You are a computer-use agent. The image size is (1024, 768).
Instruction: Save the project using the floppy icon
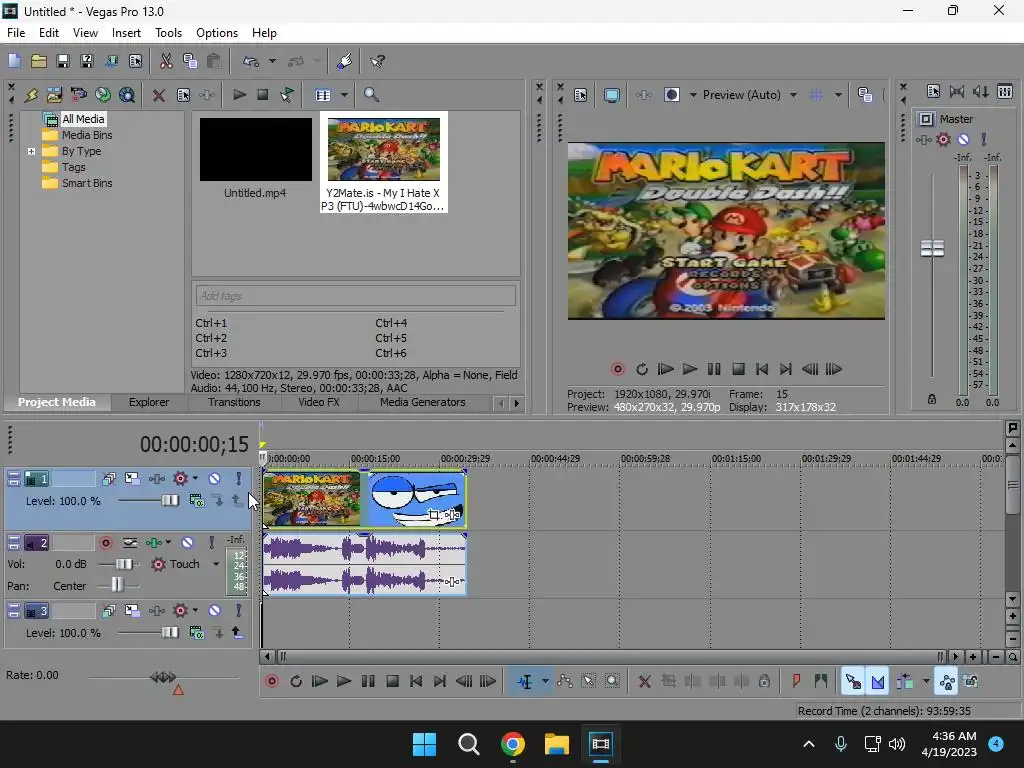click(x=63, y=61)
